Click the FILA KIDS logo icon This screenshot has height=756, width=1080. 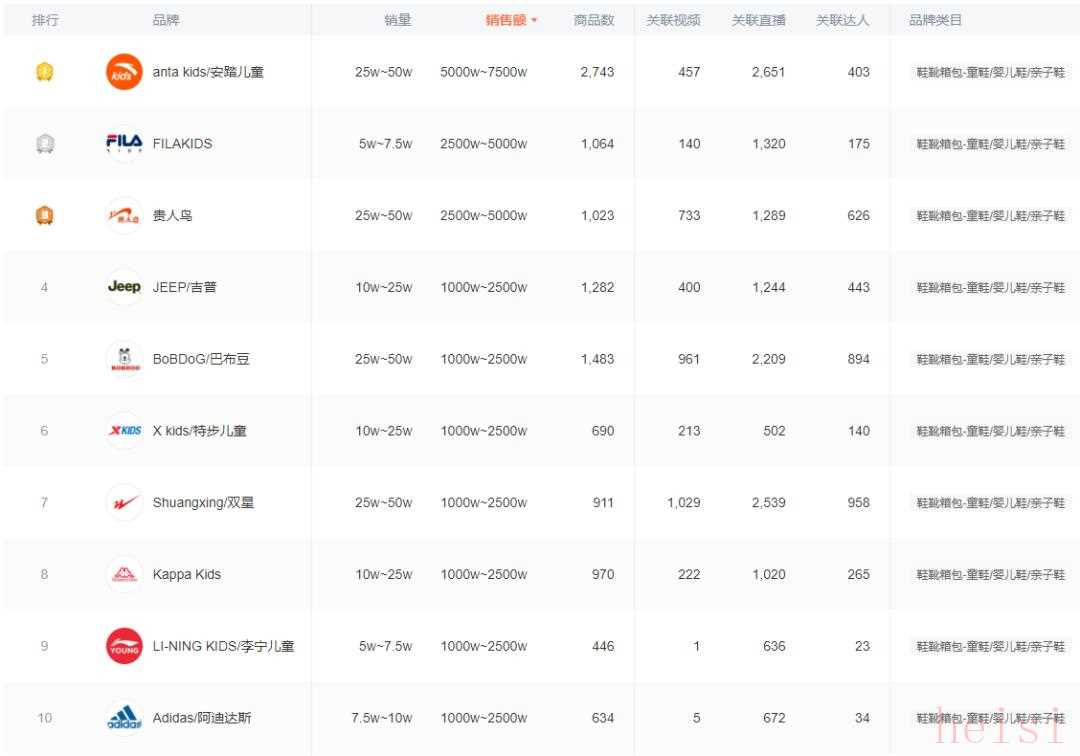click(x=124, y=143)
